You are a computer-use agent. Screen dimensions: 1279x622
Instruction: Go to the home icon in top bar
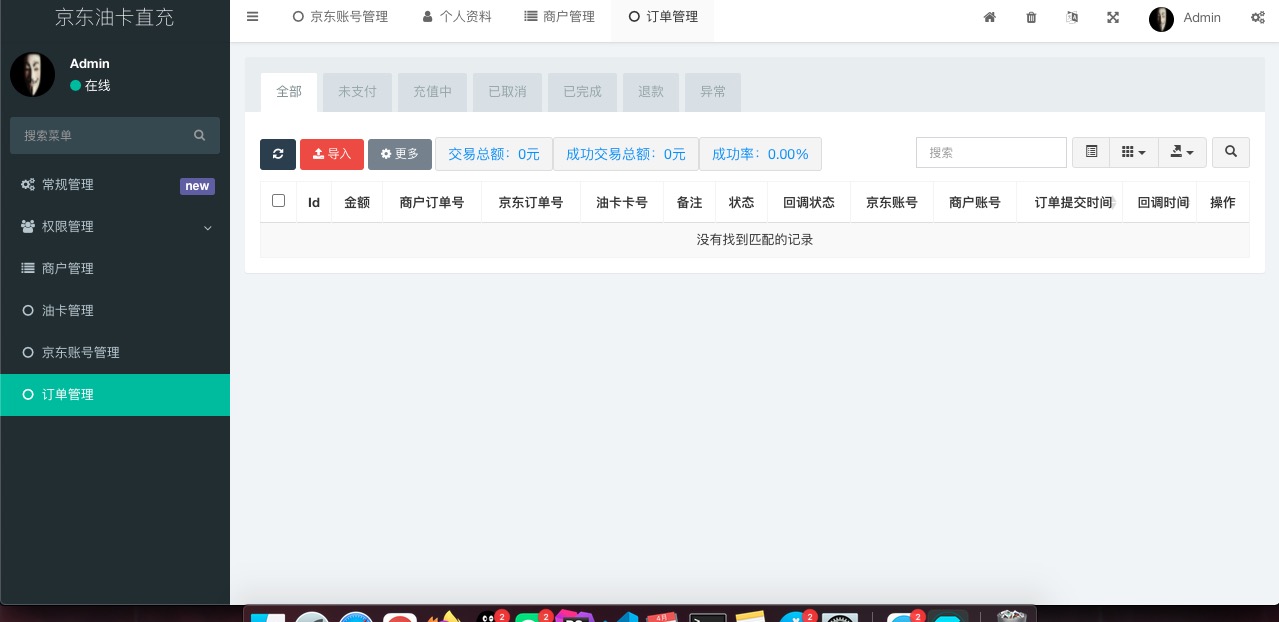pos(989,17)
